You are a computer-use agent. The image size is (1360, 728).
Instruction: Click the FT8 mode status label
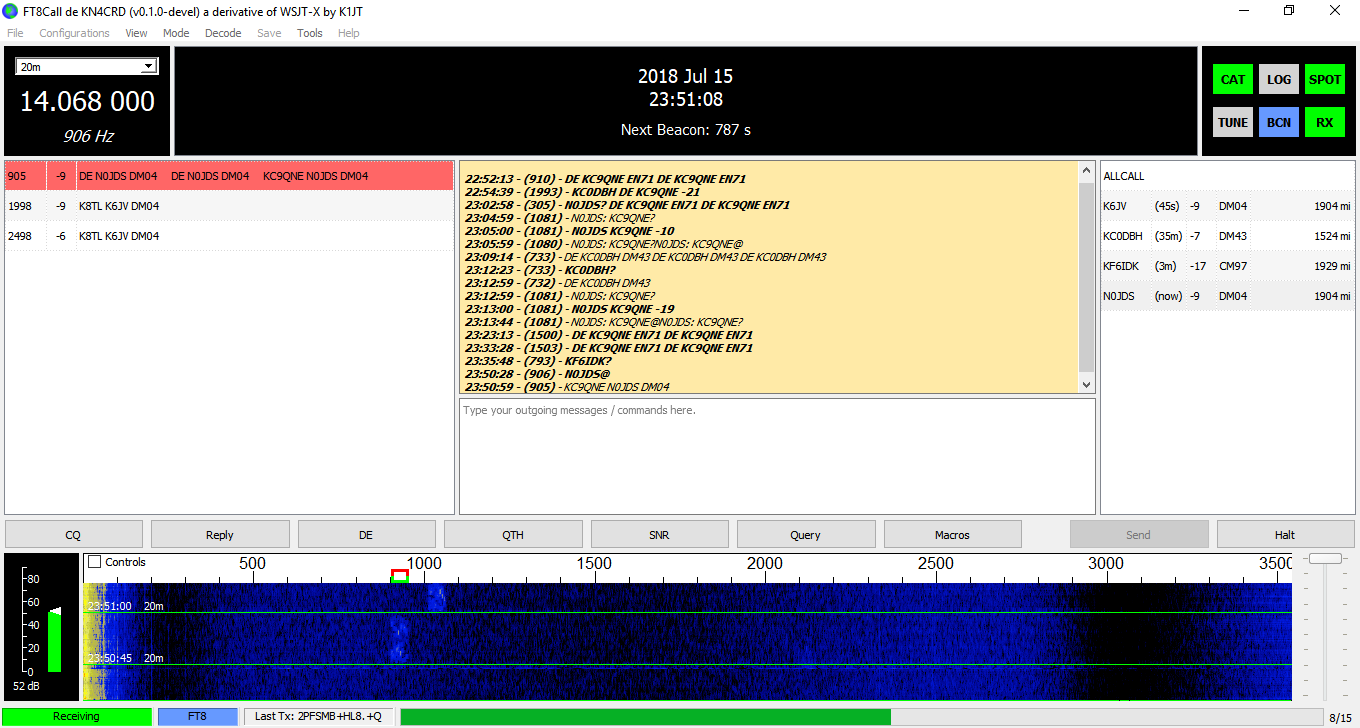198,716
